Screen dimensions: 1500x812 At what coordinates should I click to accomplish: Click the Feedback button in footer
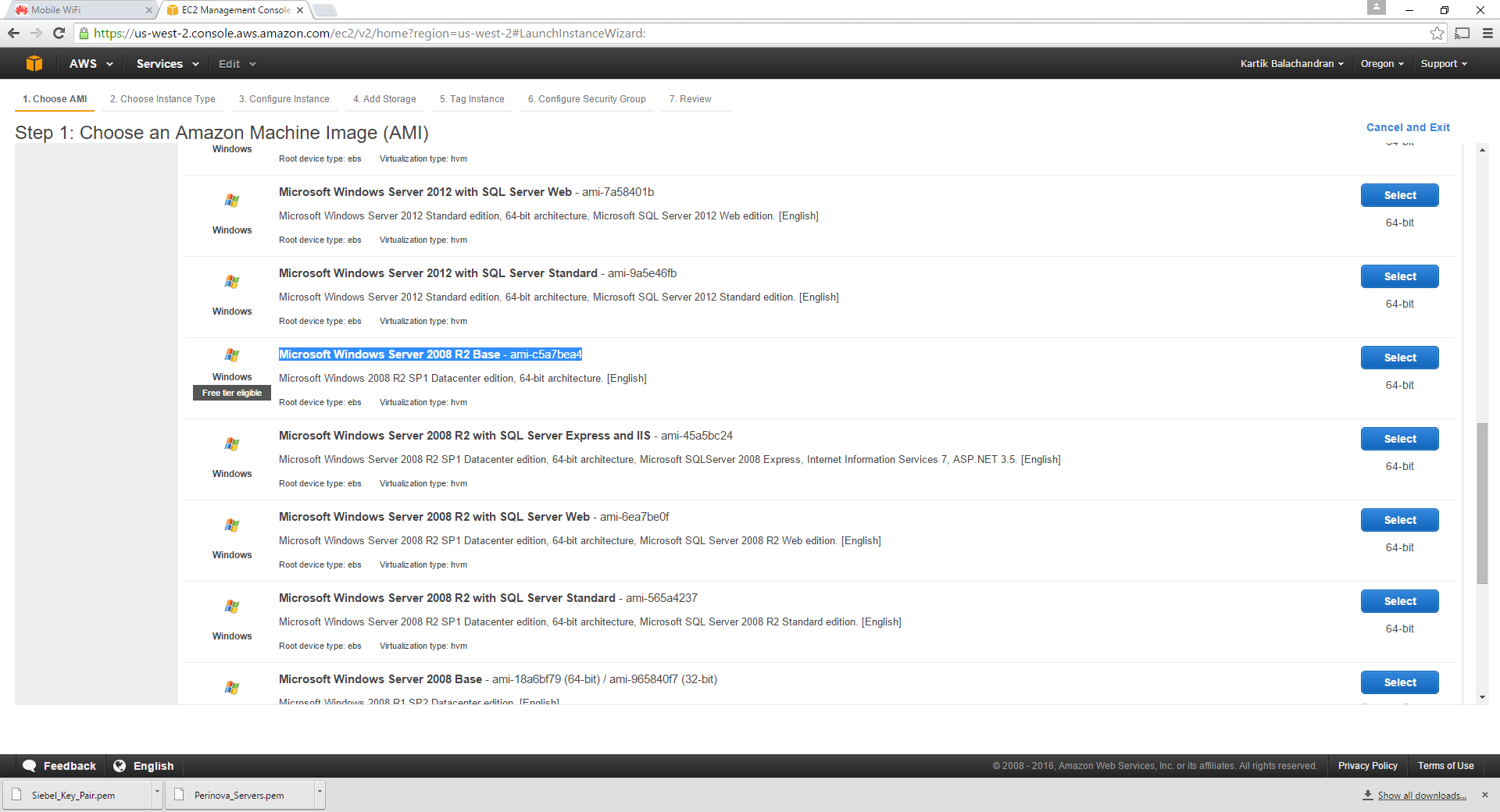tap(59, 766)
